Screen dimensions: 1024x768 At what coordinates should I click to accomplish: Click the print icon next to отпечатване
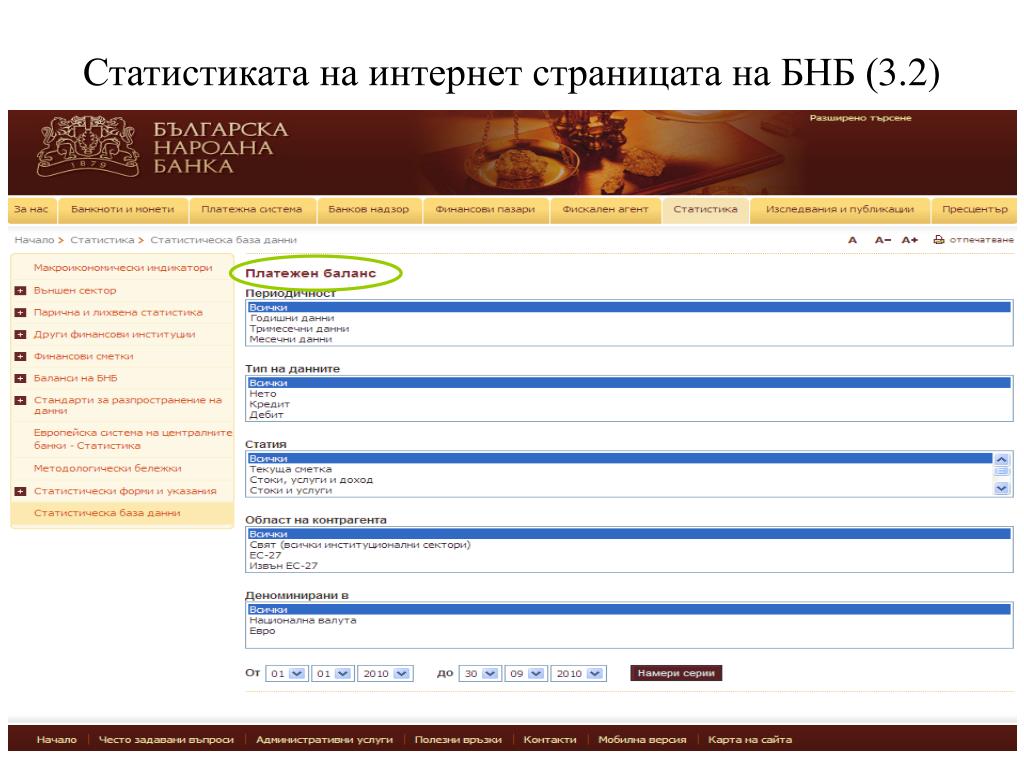[939, 240]
